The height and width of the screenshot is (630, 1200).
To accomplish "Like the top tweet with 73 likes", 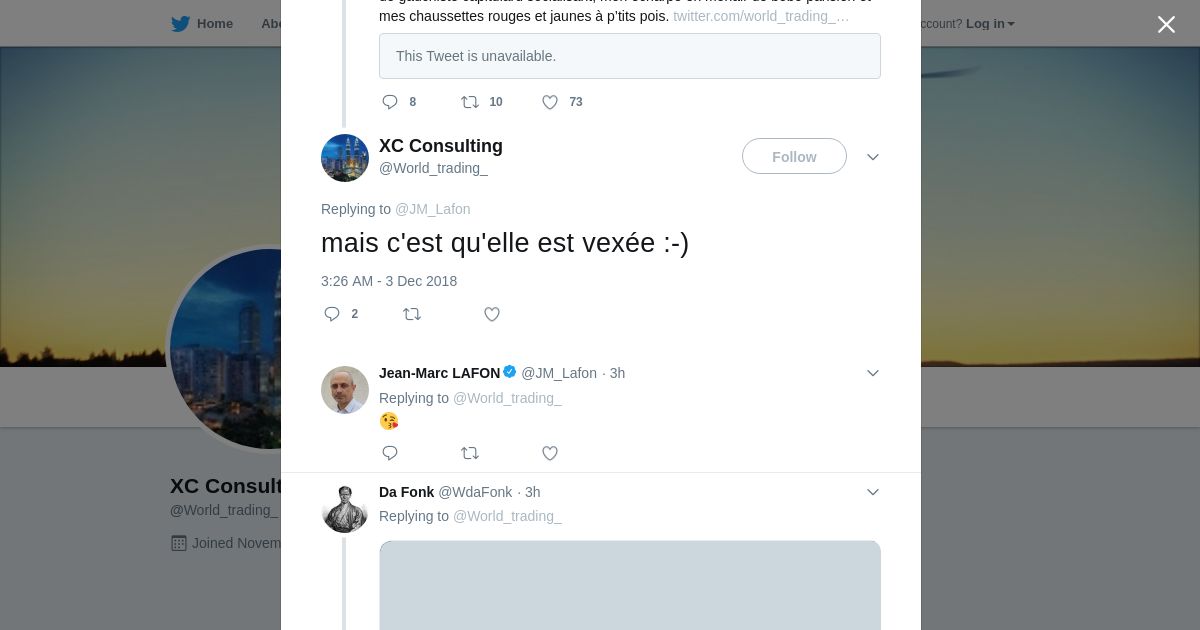I will (x=550, y=102).
